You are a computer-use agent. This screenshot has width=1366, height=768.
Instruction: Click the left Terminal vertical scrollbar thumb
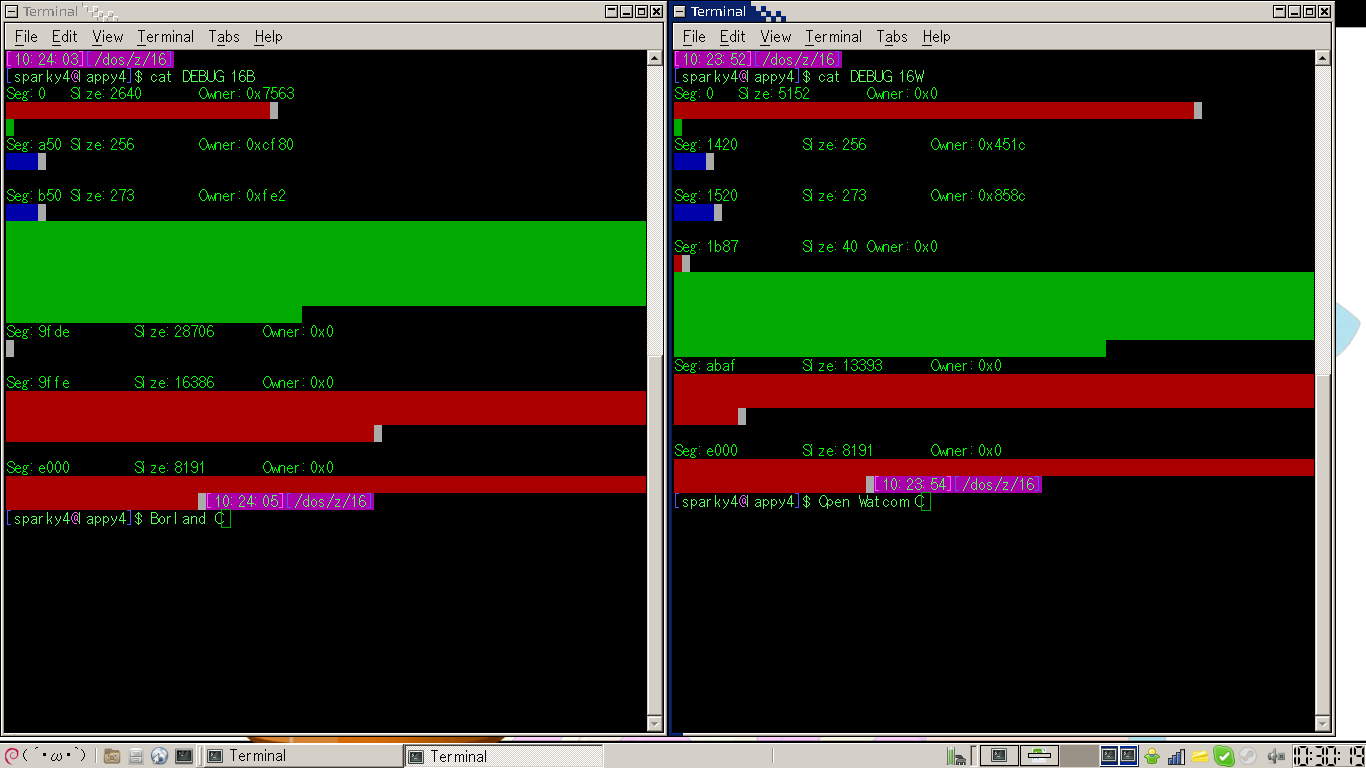click(655, 534)
